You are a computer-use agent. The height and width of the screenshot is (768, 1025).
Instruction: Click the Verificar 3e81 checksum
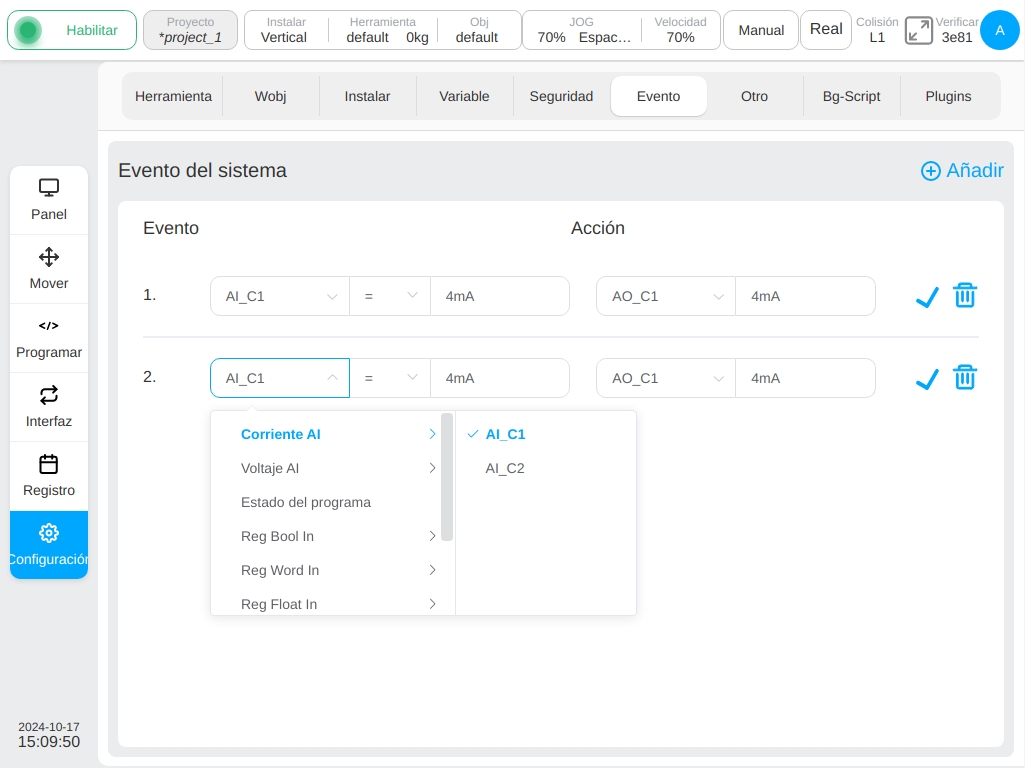tap(956, 30)
